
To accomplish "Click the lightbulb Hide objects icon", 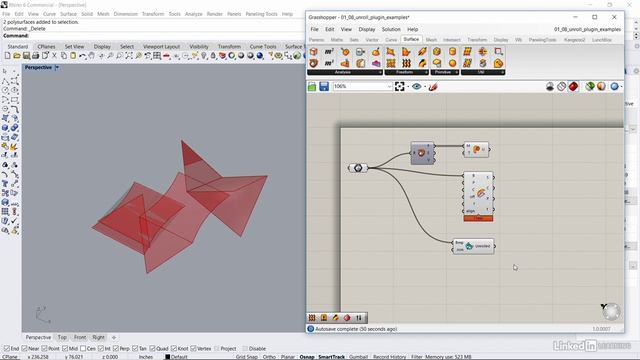I will point(204,56).
